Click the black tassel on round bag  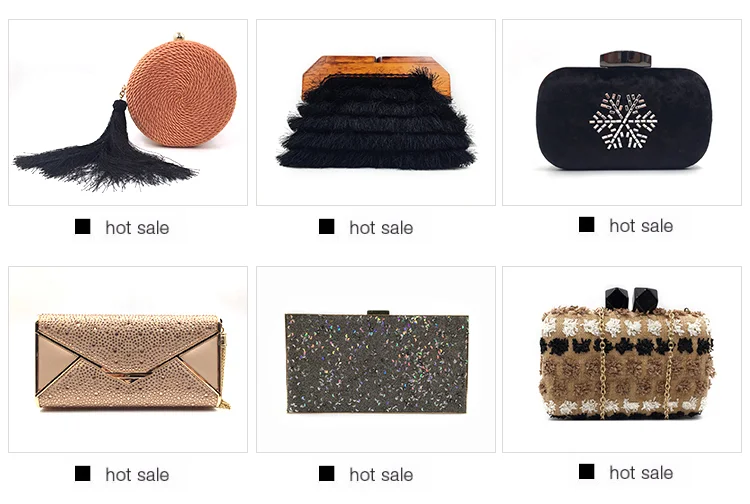(x=105, y=151)
